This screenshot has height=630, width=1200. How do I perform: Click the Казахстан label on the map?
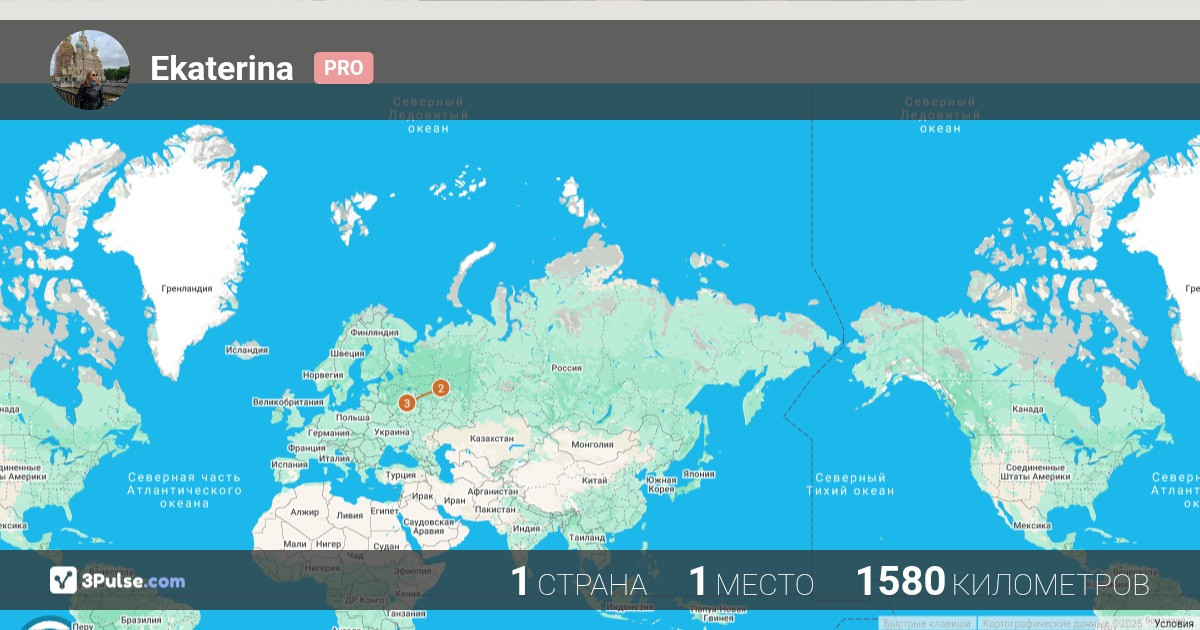(x=491, y=438)
